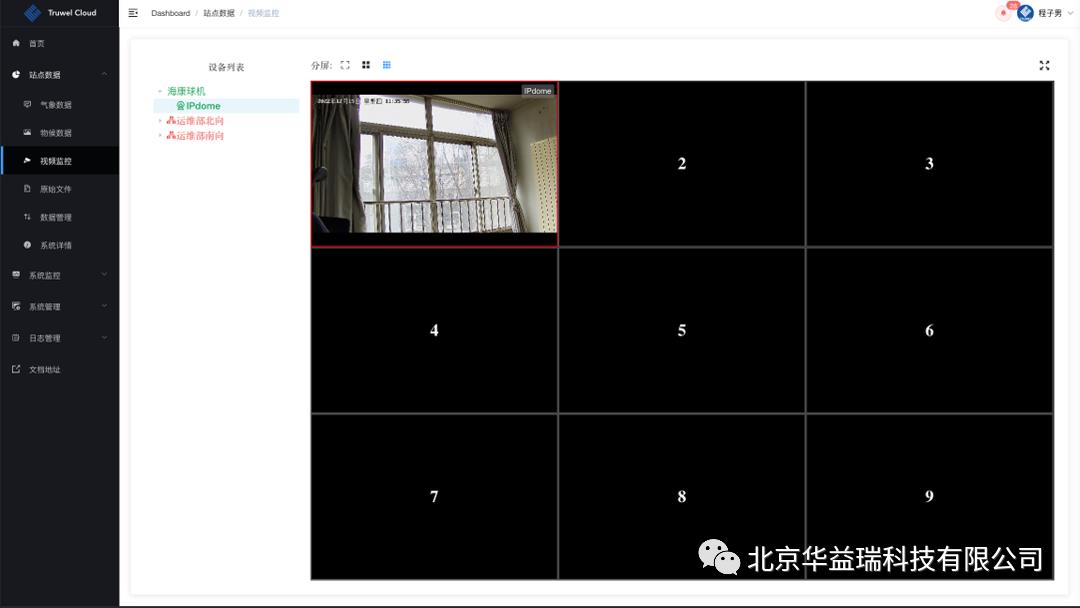The width and height of the screenshot is (1080, 608).
Task: Collapse sidebar using the hamburger icon
Action: coord(133,13)
